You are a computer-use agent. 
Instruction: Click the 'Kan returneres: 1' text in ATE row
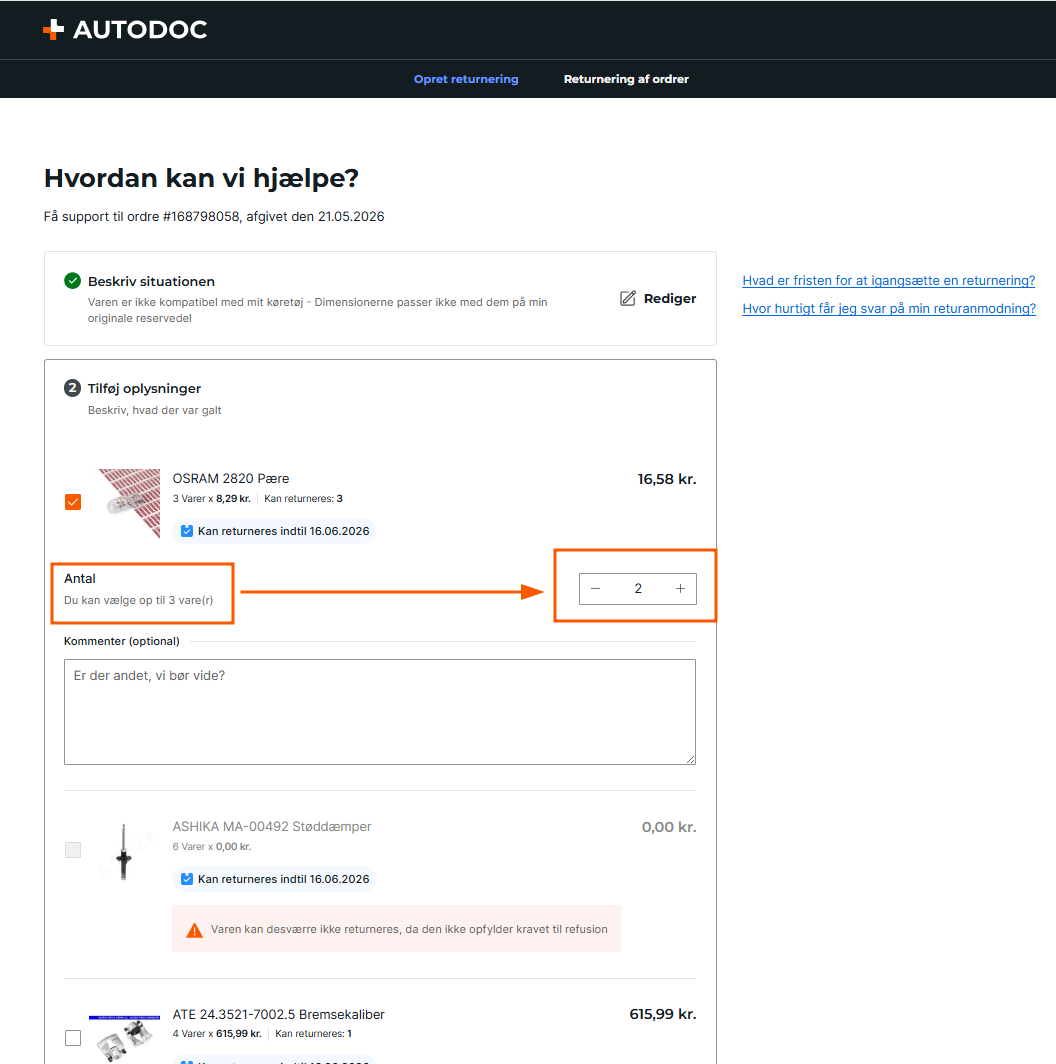pos(314,1034)
